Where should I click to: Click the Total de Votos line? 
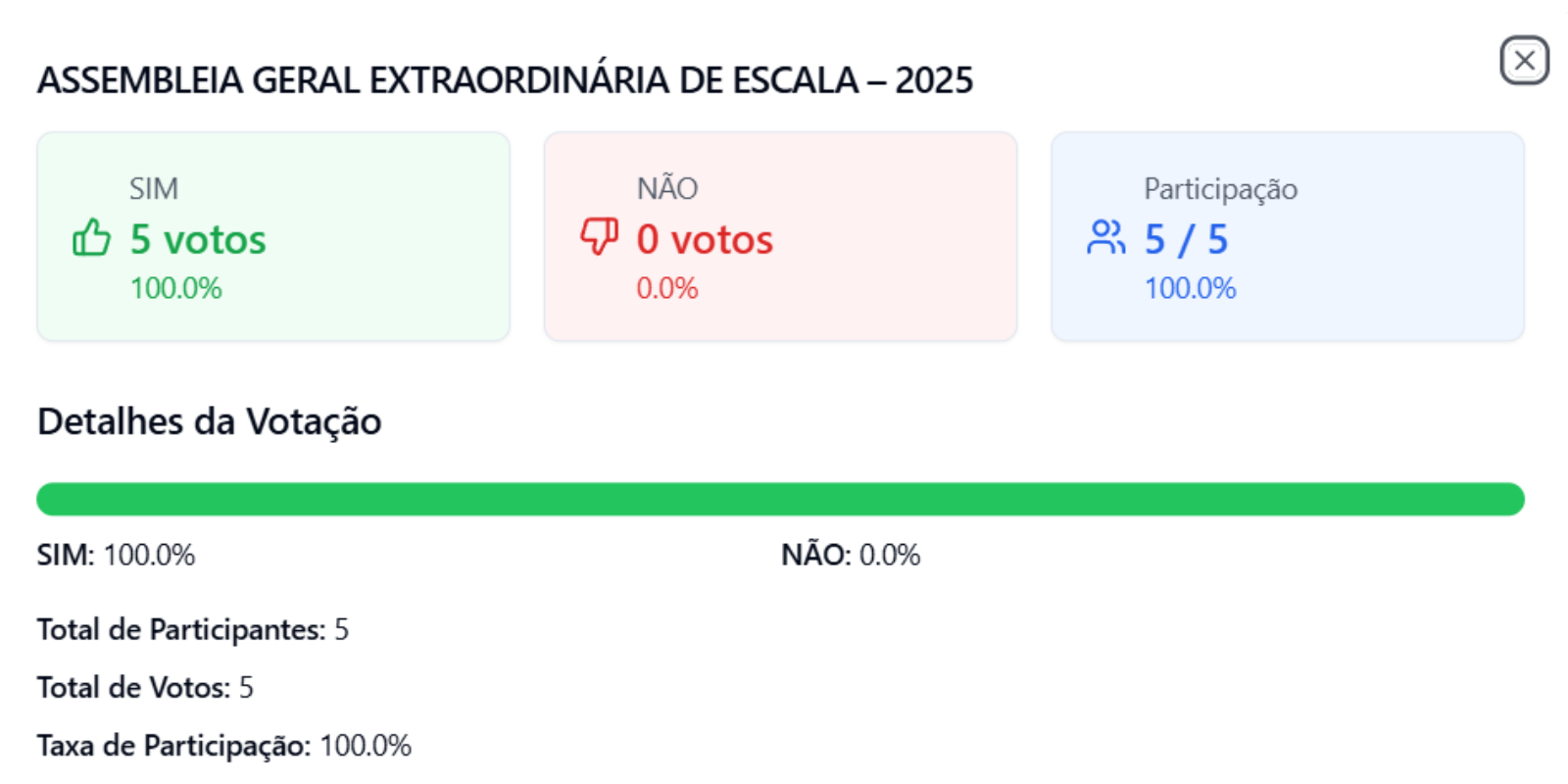click(145, 687)
